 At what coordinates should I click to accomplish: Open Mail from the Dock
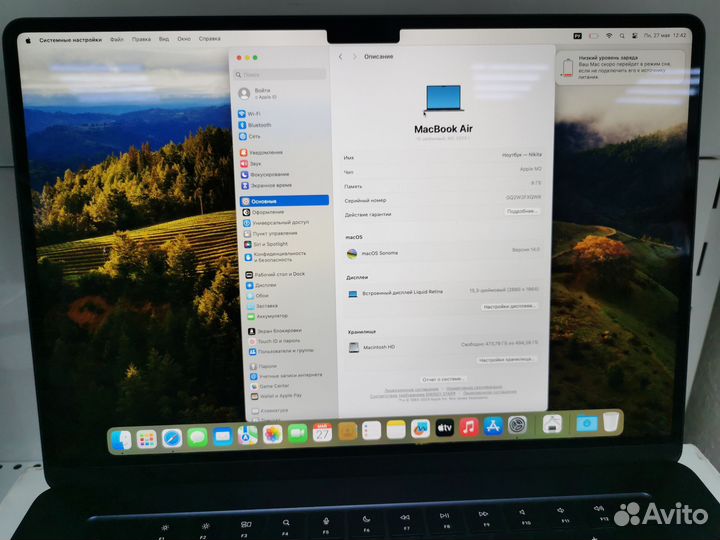click(x=223, y=436)
